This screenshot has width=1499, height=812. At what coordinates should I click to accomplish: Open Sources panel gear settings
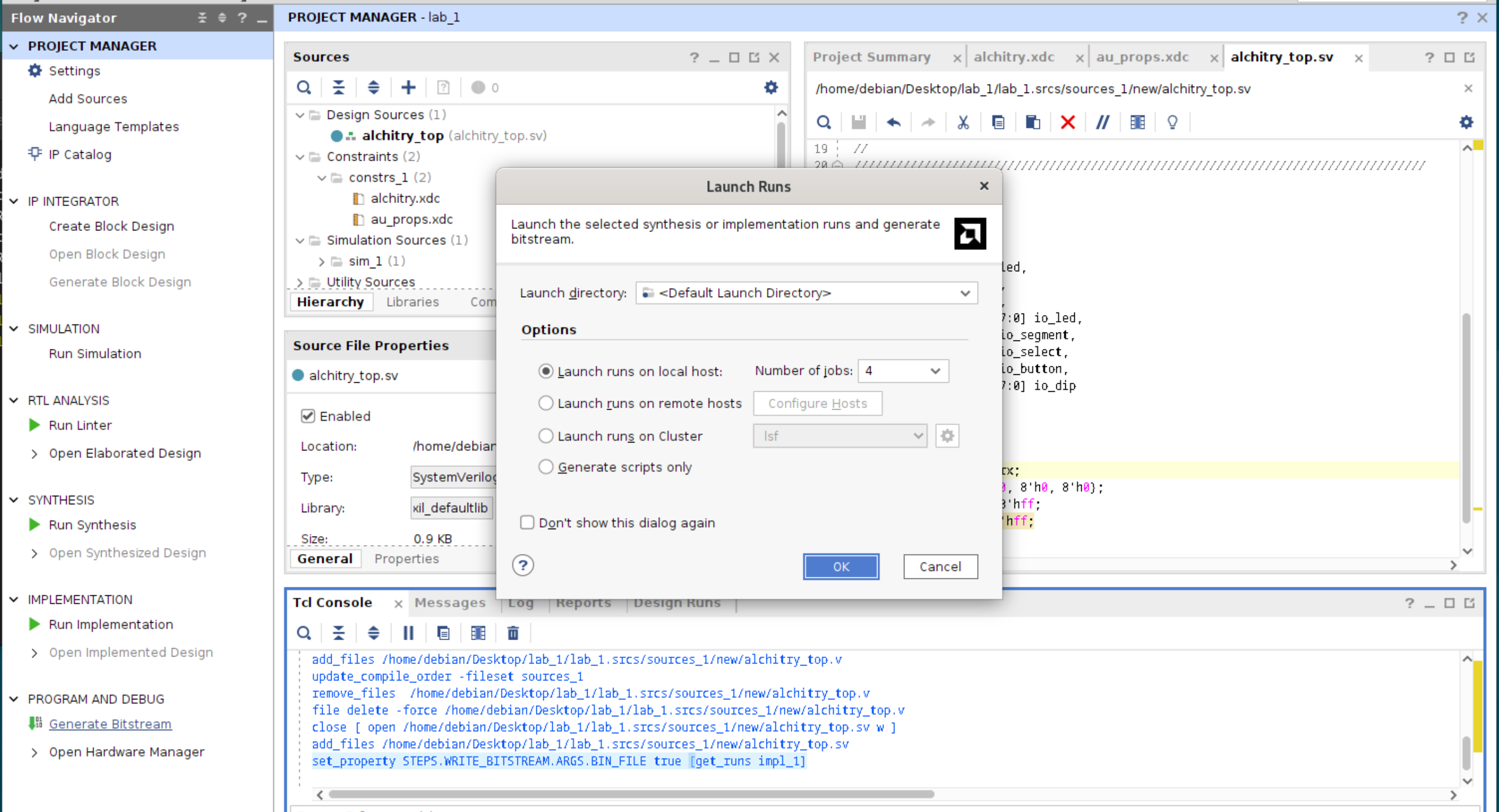tap(771, 87)
